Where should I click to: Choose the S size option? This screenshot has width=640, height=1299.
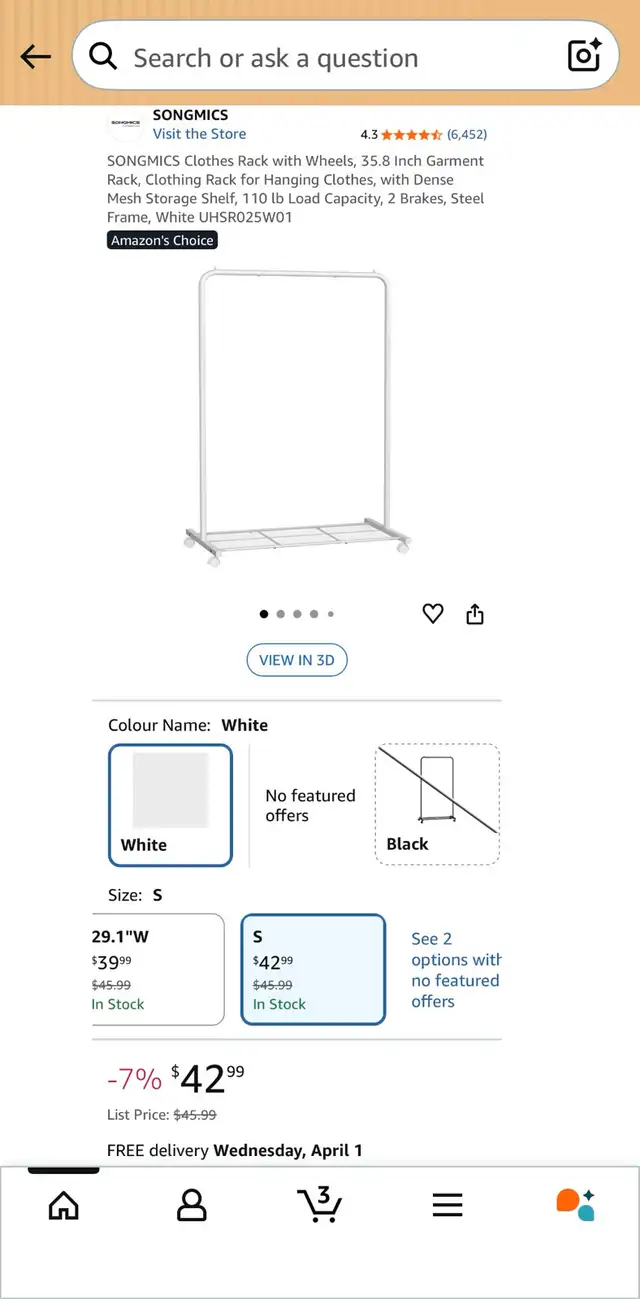click(313, 969)
